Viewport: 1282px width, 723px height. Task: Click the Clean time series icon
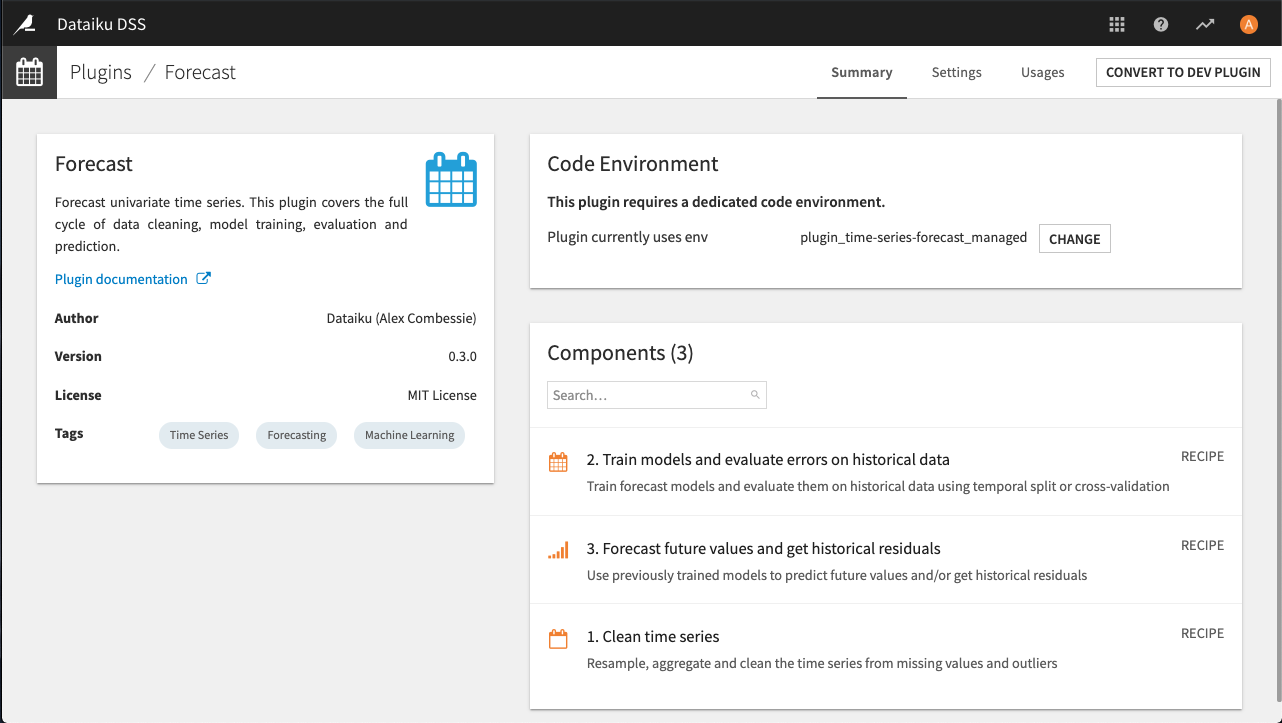[558, 639]
